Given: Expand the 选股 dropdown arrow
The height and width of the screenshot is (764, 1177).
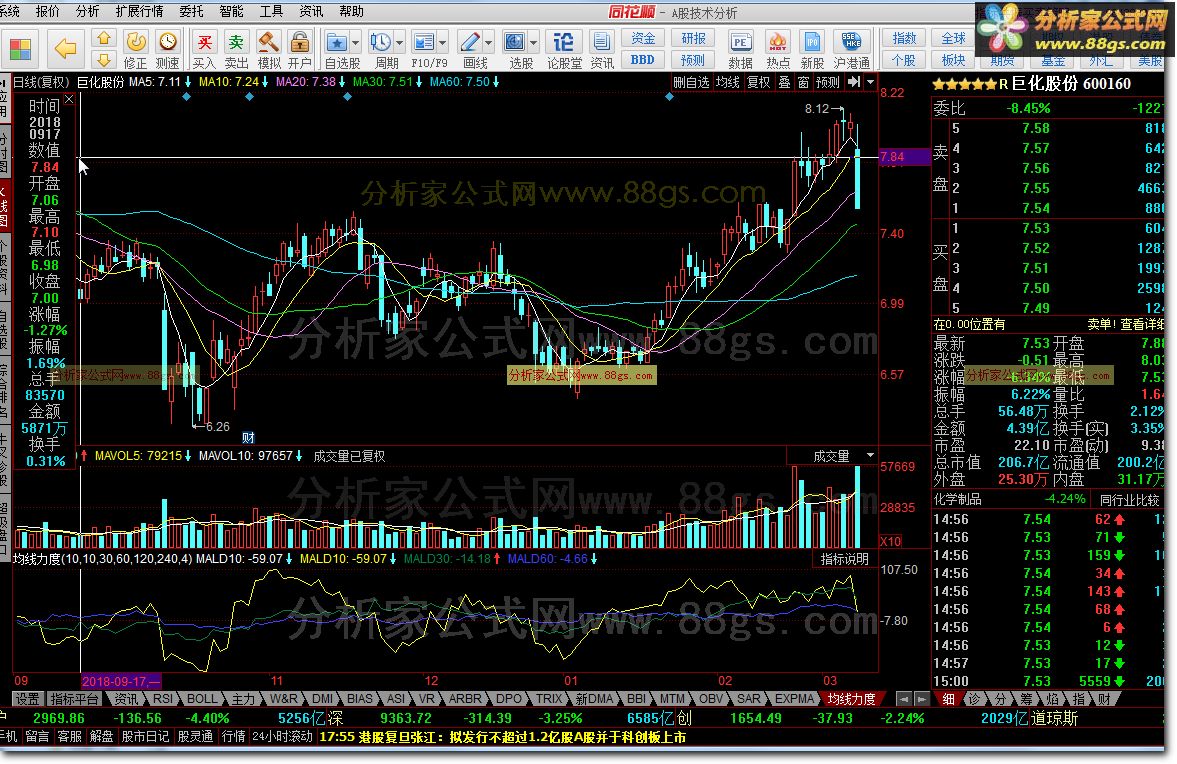Looking at the screenshot, I should point(534,42).
